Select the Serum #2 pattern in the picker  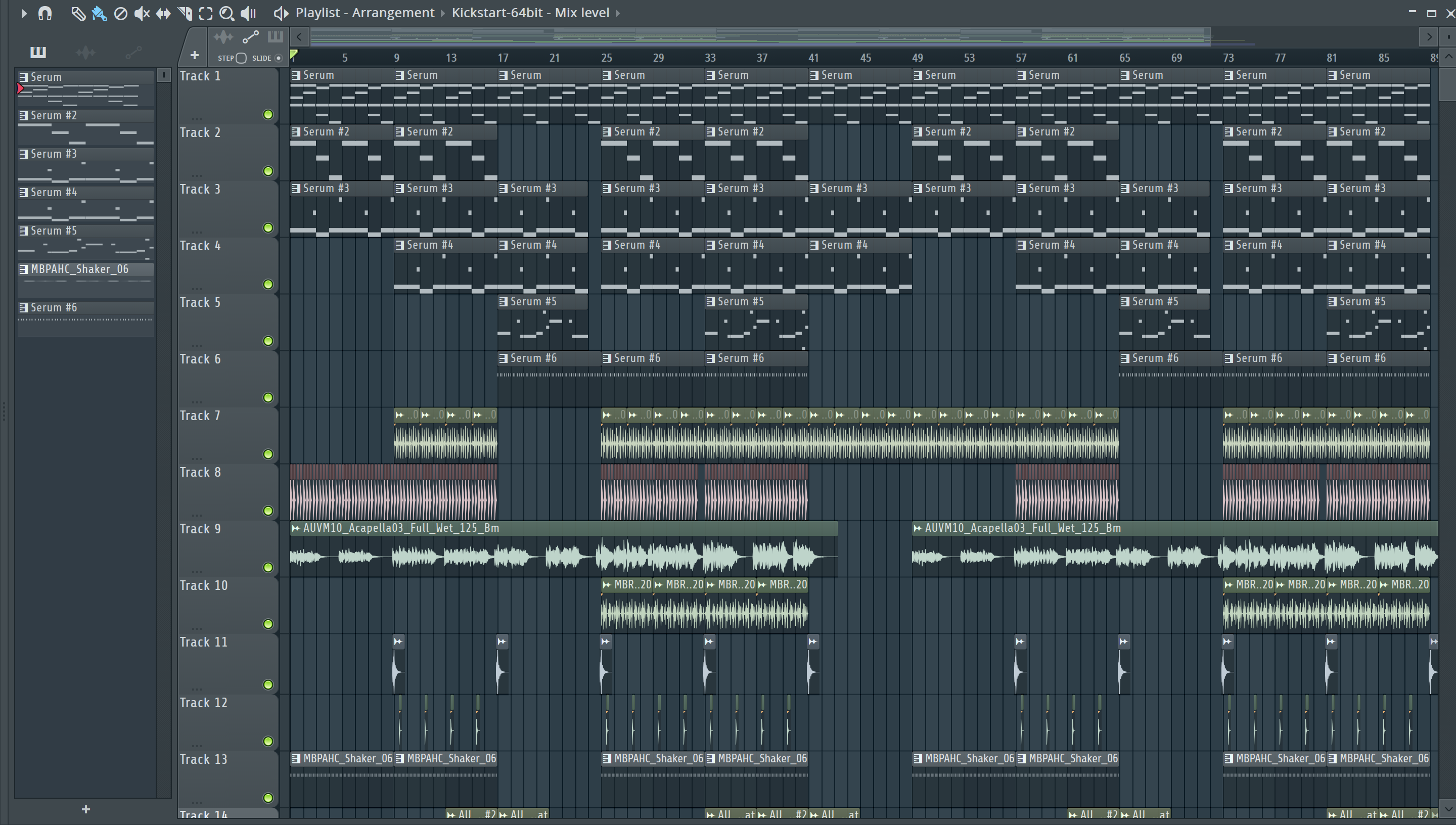click(85, 127)
